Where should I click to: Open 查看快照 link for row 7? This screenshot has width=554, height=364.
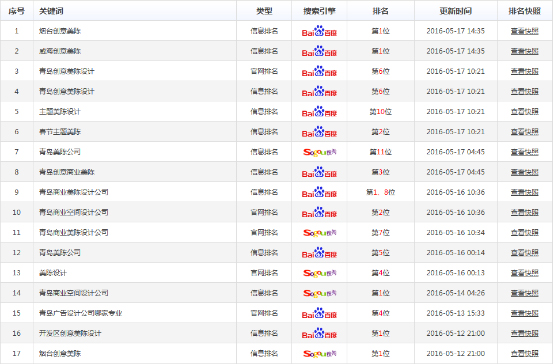[x=525, y=152]
